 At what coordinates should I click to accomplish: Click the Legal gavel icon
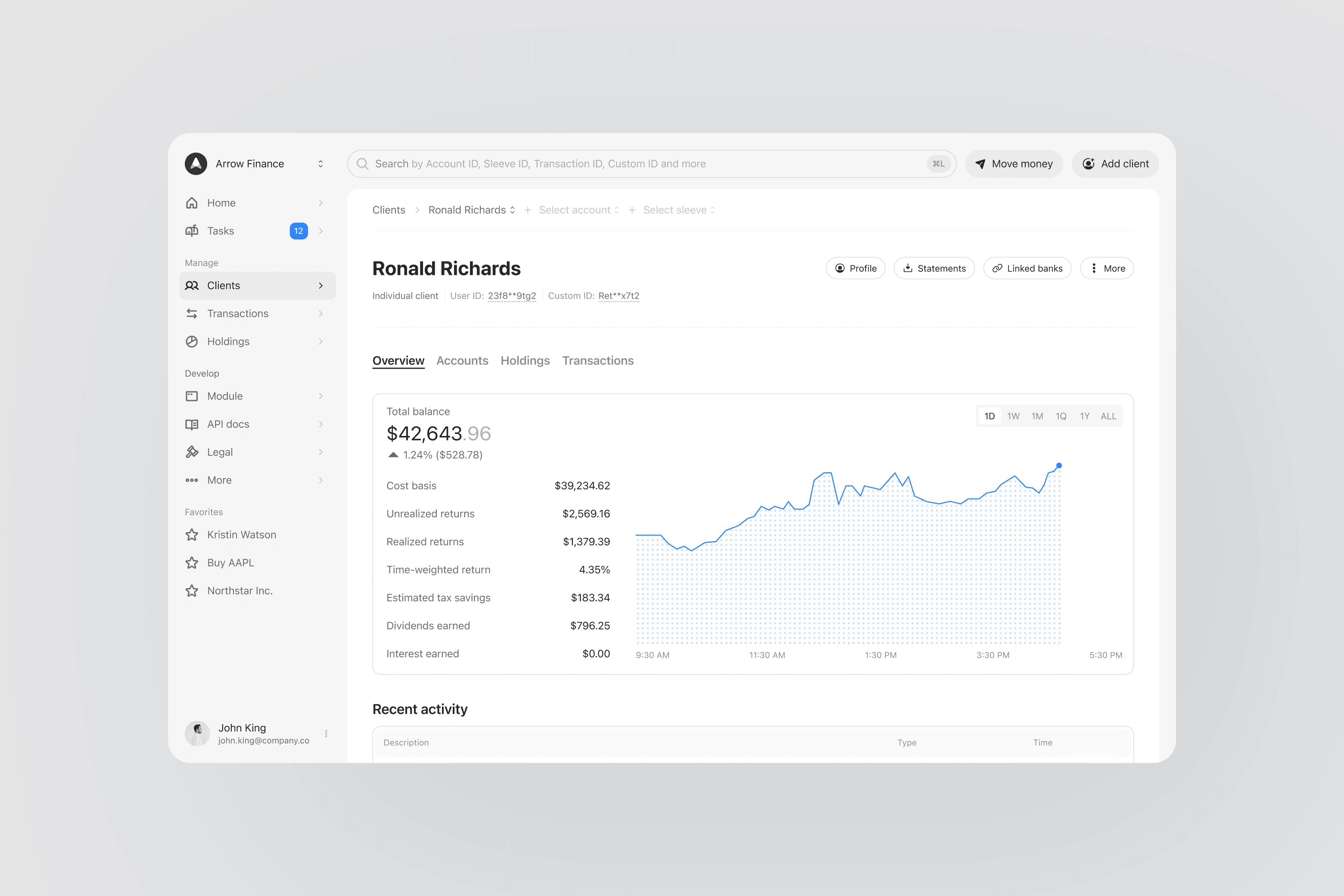point(192,452)
